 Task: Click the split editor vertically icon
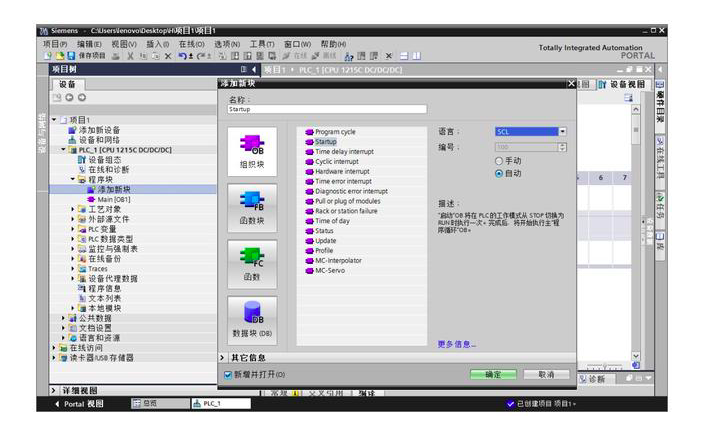tap(417, 56)
